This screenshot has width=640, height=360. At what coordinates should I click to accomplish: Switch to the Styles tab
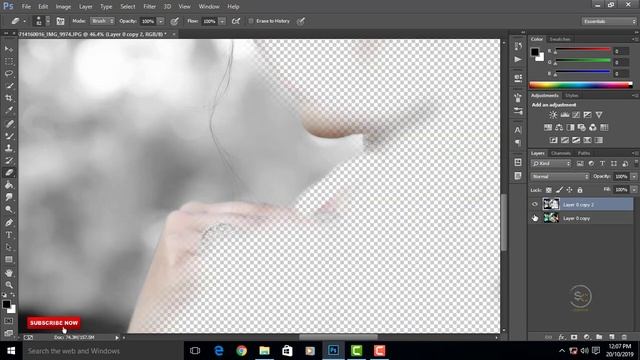pyautogui.click(x=571, y=96)
